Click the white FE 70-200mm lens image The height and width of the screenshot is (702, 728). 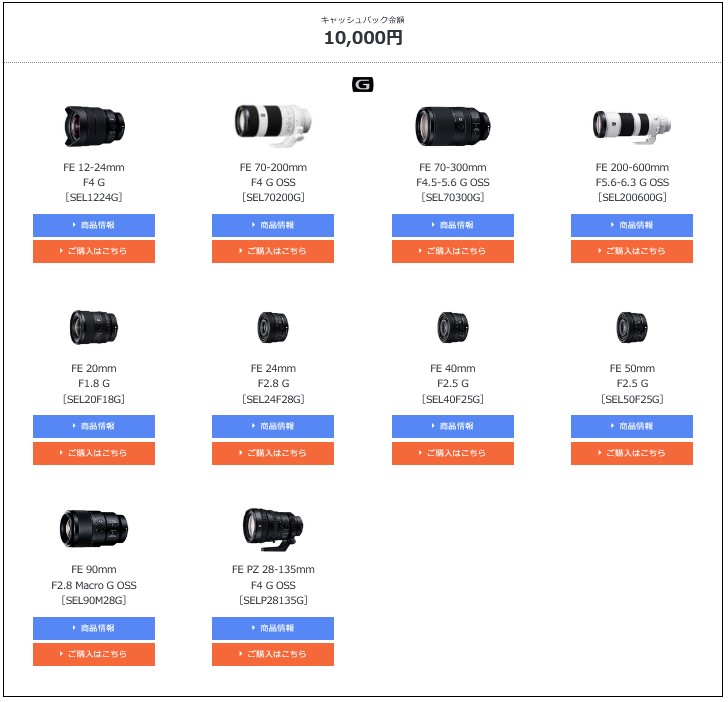pyautogui.click(x=273, y=125)
